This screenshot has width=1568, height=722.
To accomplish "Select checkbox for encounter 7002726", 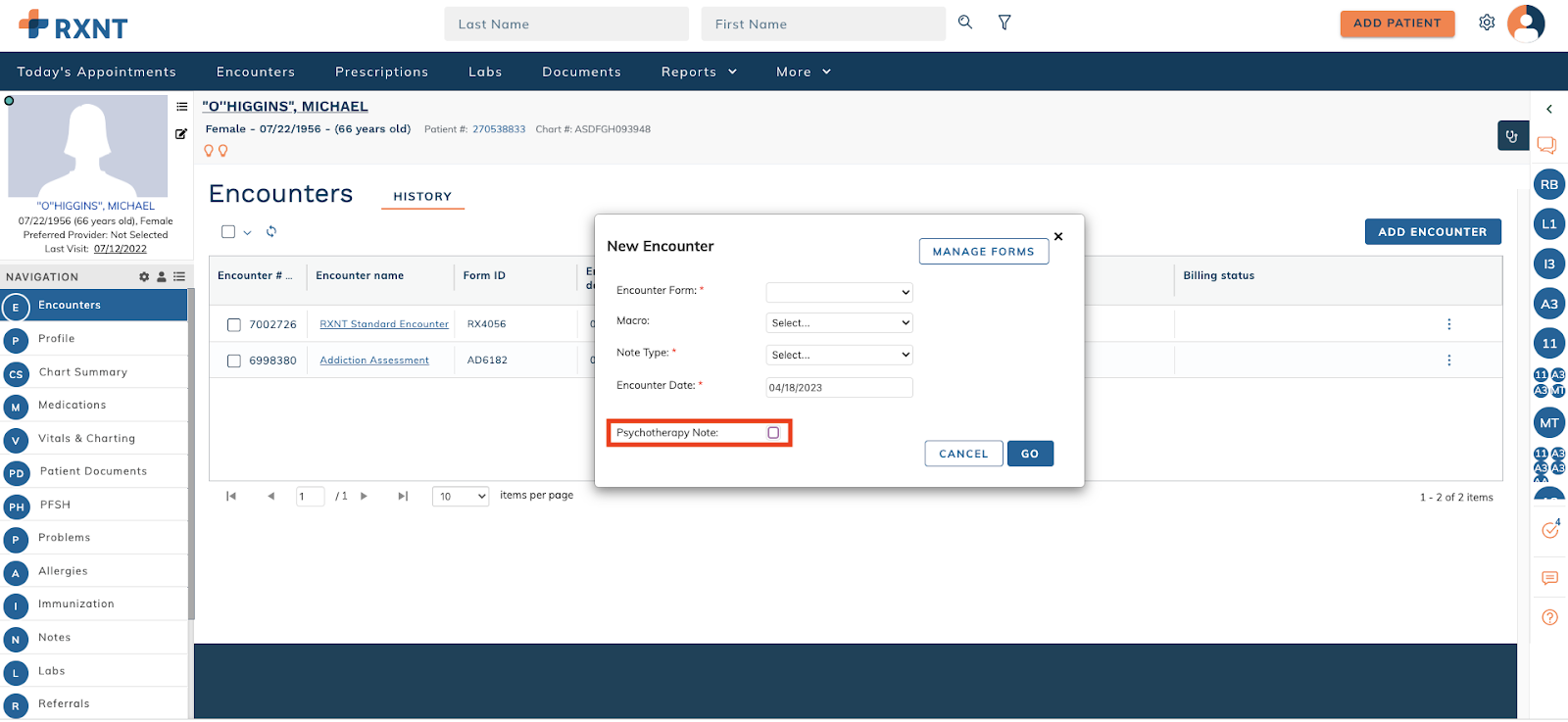I will [x=234, y=324].
